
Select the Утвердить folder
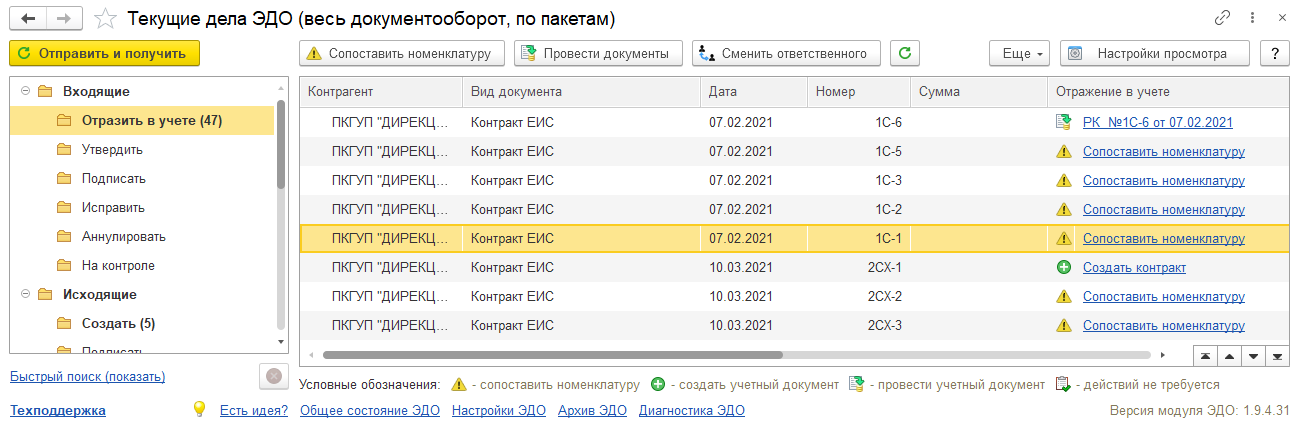coord(112,150)
